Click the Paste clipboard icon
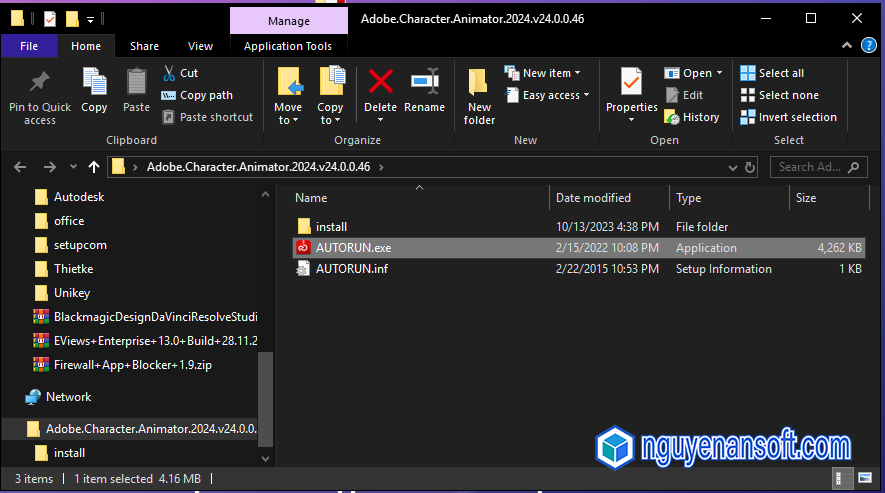This screenshot has height=493, width=885. pos(136,82)
